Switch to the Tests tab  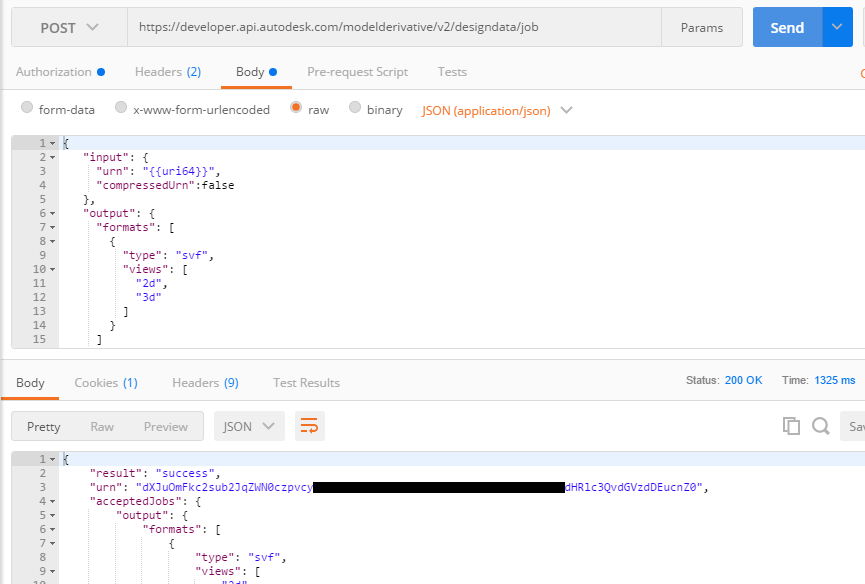tap(451, 71)
